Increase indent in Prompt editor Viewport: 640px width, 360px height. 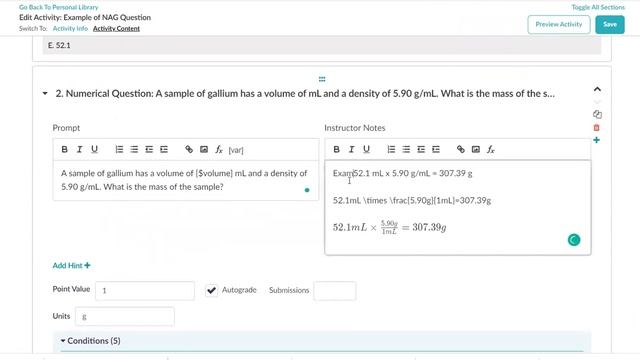point(164,149)
